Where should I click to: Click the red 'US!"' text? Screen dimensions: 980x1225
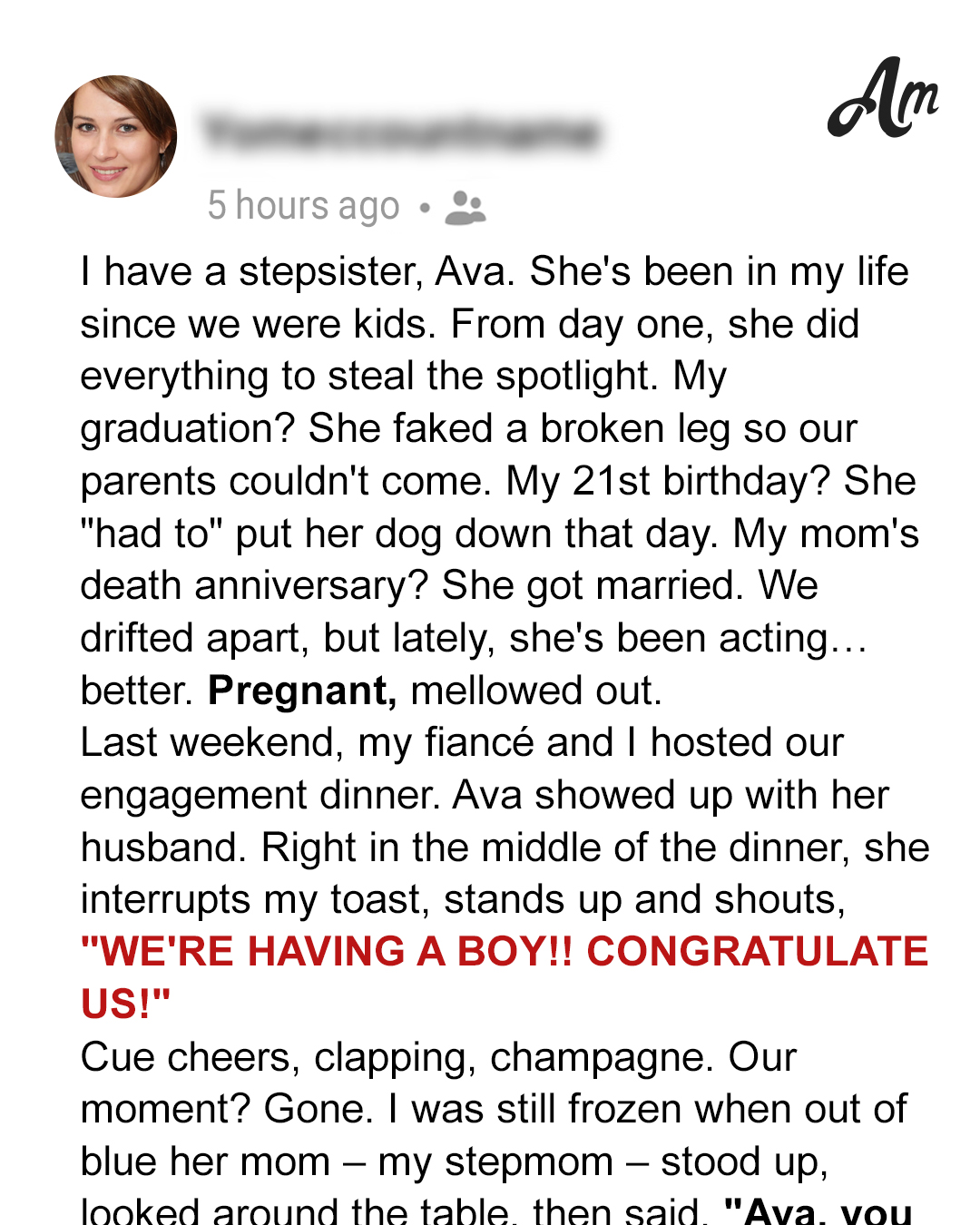(x=126, y=1004)
